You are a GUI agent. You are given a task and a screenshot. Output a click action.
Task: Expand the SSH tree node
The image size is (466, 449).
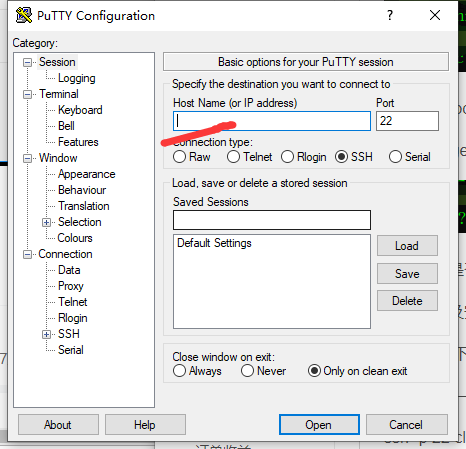coord(47,334)
